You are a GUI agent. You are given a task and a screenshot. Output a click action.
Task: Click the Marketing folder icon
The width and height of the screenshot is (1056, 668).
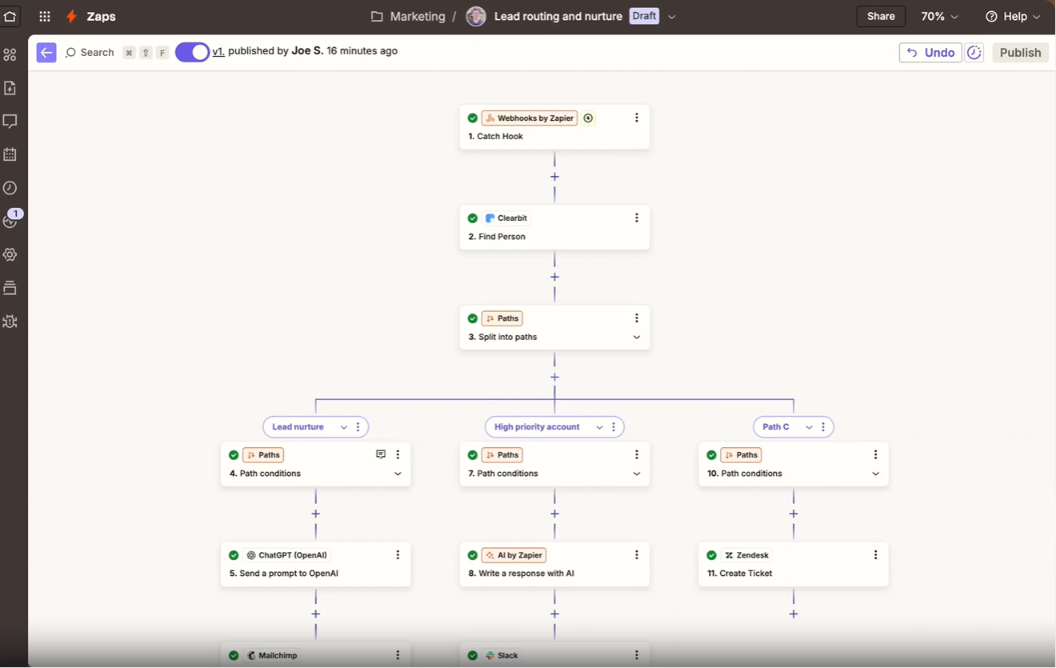point(377,16)
